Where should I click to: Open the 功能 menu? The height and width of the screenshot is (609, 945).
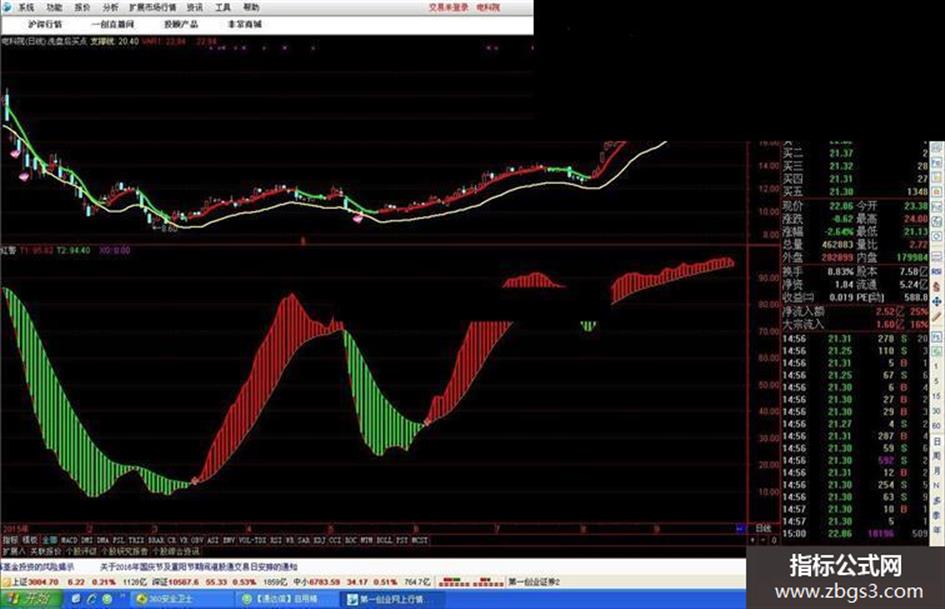click(x=54, y=8)
